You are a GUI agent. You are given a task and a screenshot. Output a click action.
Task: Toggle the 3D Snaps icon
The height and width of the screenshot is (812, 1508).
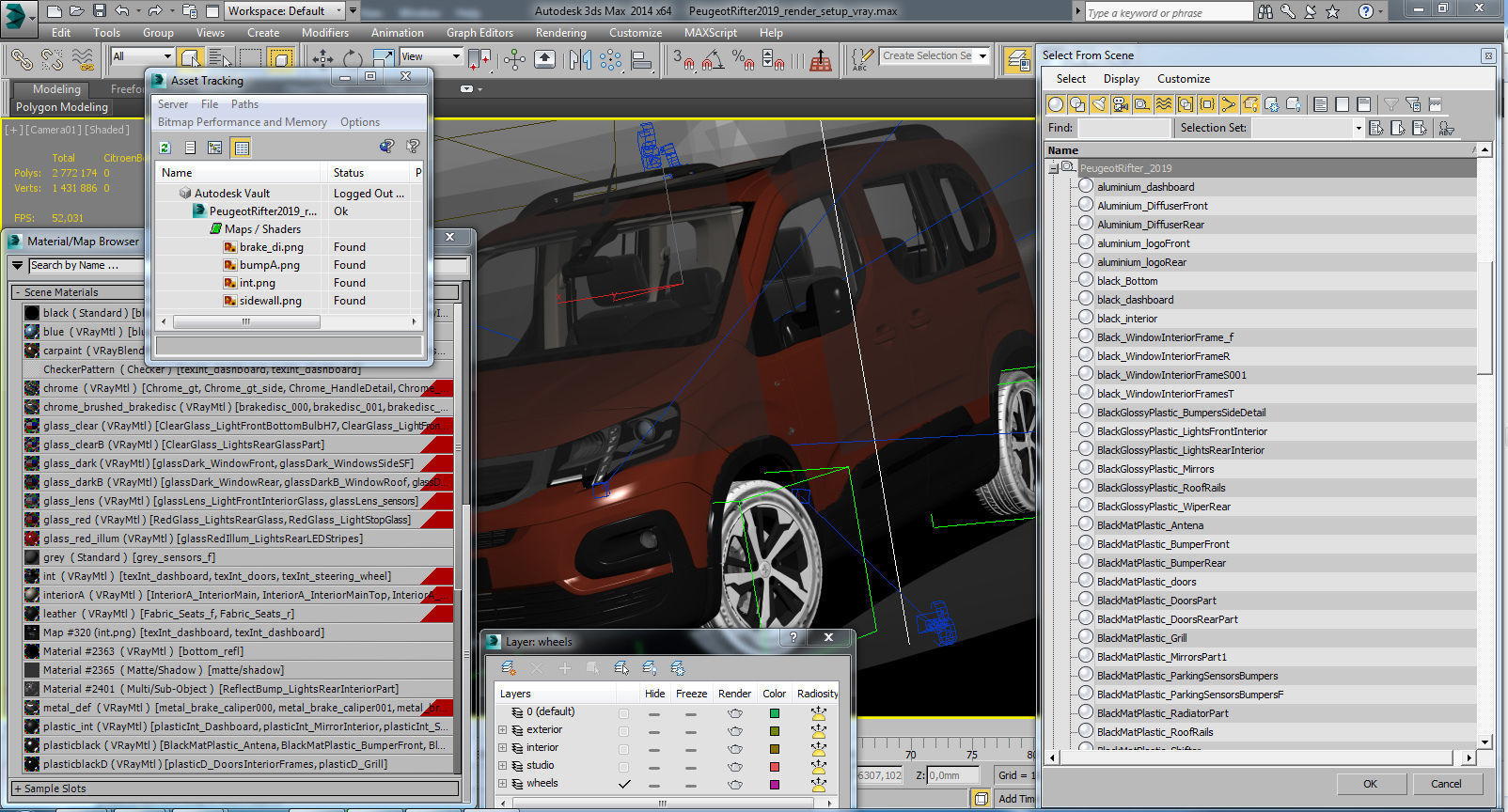coord(683,59)
